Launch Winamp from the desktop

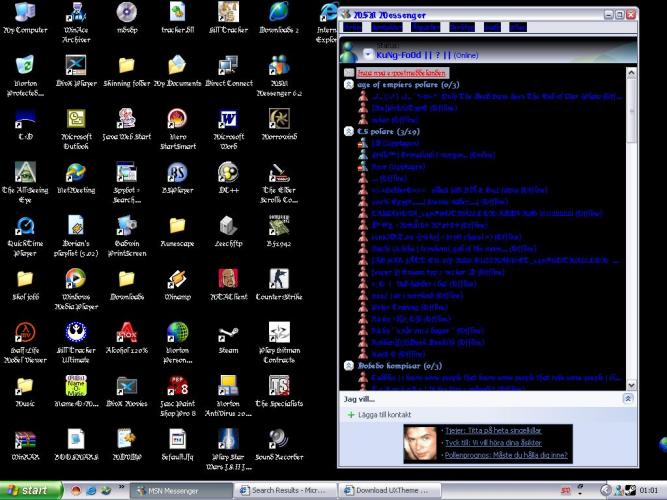[x=176, y=282]
